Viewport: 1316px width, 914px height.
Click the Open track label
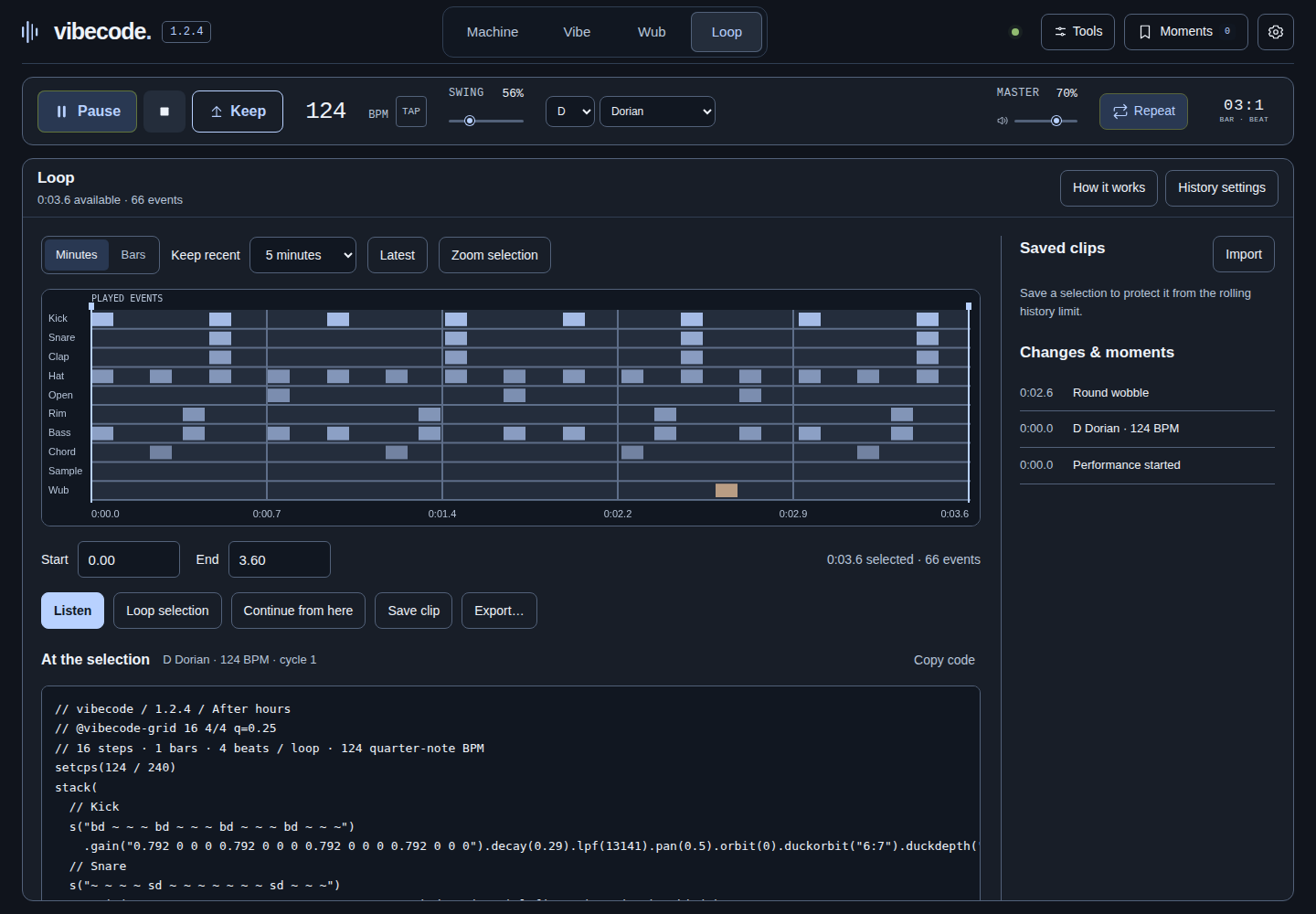[60, 395]
